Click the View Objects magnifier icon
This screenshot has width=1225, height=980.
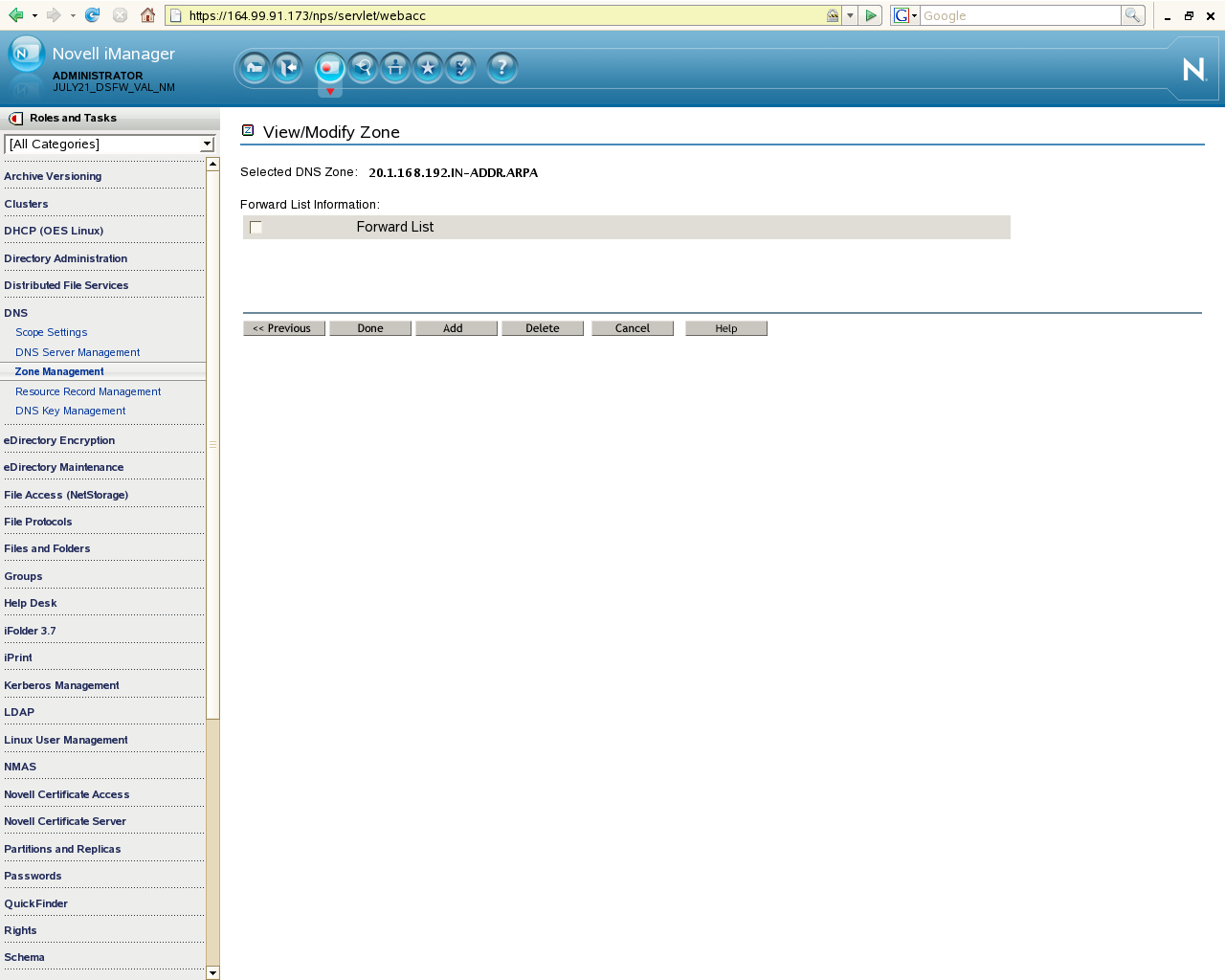[363, 67]
